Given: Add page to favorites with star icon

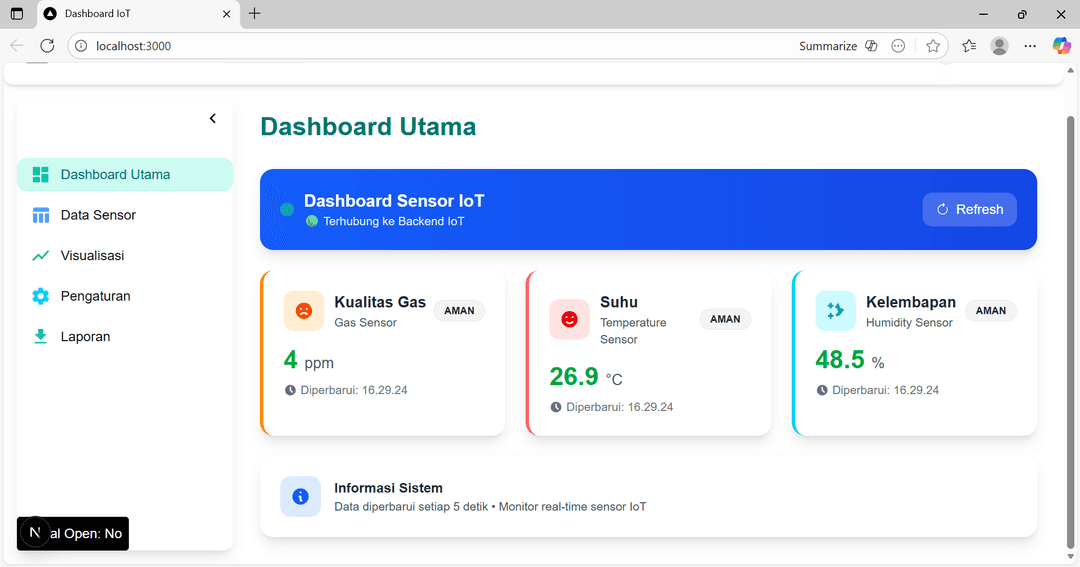Looking at the screenshot, I should coord(933,46).
